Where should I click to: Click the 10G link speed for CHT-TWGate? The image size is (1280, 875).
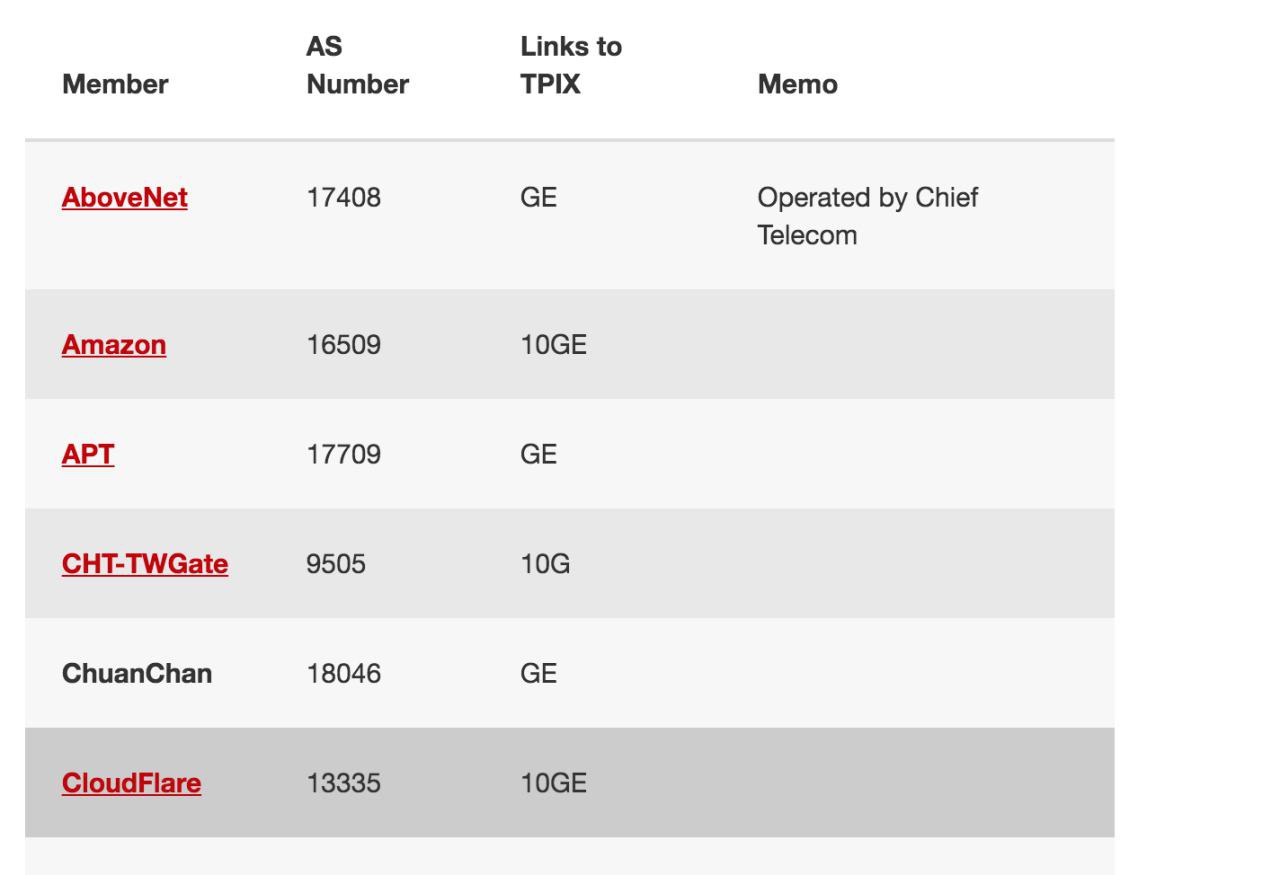pyautogui.click(x=539, y=564)
